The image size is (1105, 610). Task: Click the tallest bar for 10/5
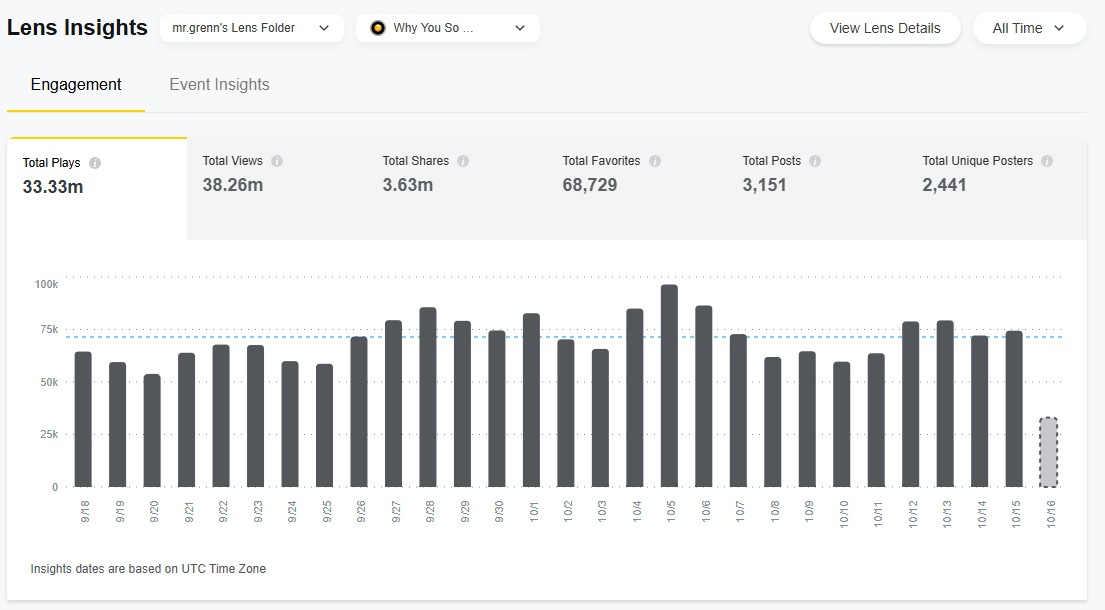670,386
